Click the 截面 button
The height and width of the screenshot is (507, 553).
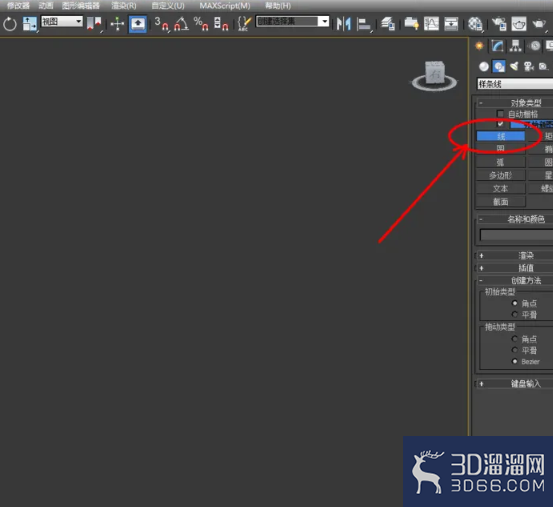pos(501,202)
